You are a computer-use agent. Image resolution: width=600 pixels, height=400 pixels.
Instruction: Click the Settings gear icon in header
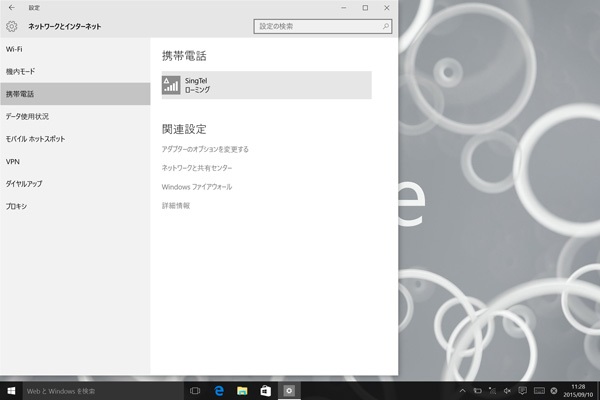[x=11, y=26]
